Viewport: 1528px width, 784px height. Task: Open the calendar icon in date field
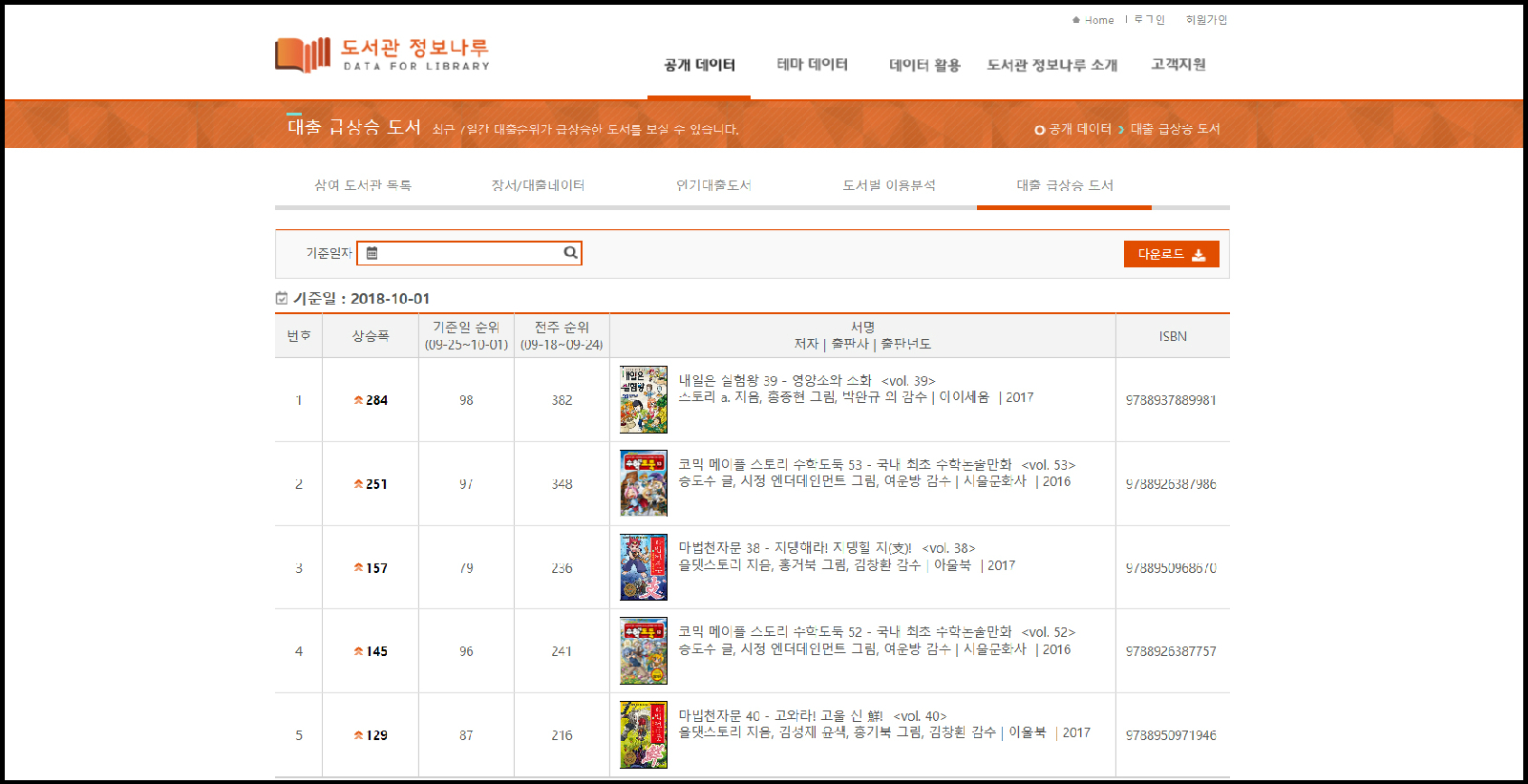372,253
